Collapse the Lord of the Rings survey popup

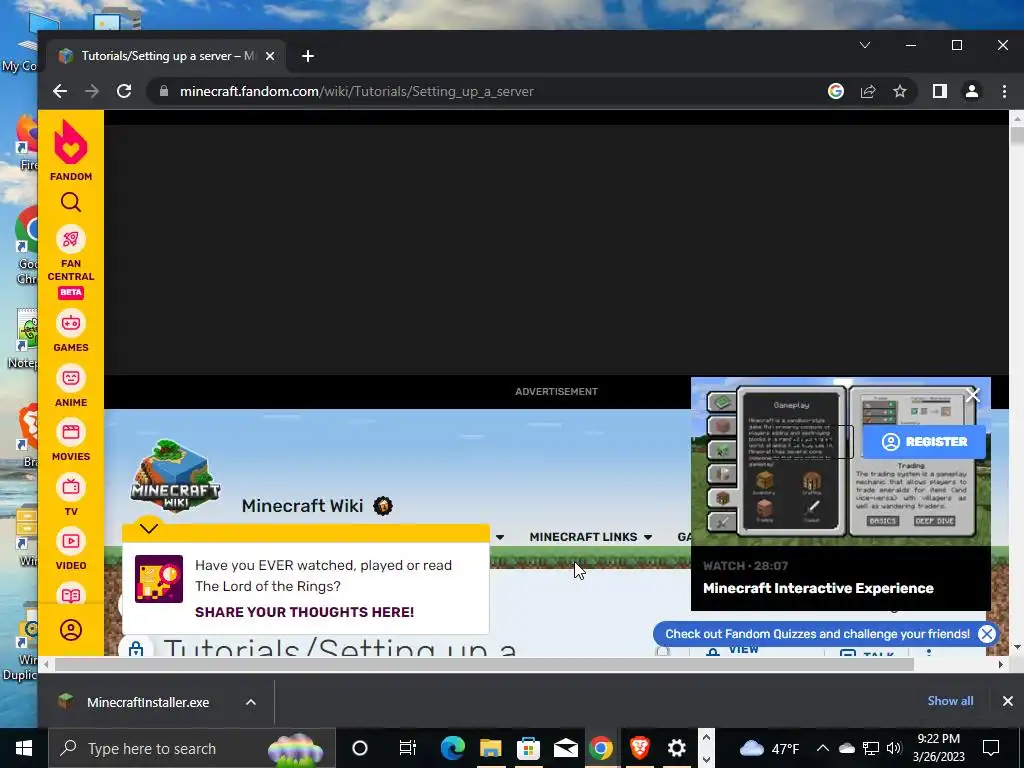tap(149, 528)
